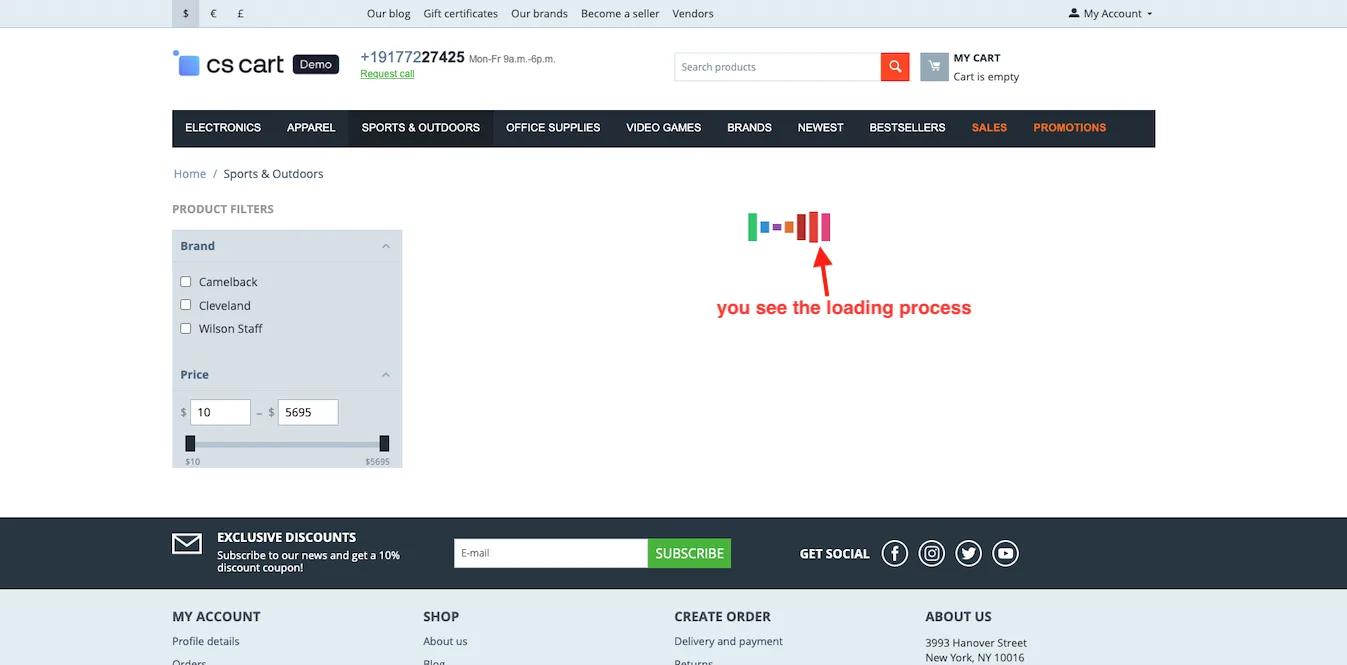Collapse the Brand filter section
The width and height of the screenshot is (1347, 665).
(x=386, y=246)
